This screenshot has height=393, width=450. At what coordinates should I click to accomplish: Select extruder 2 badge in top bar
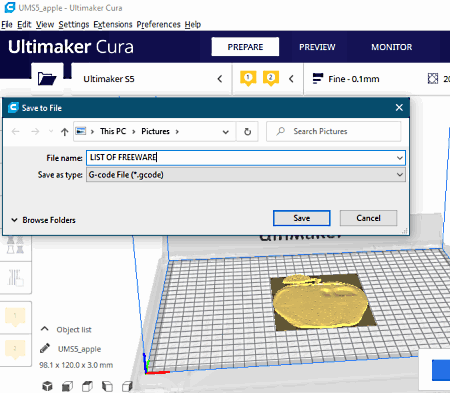271,79
